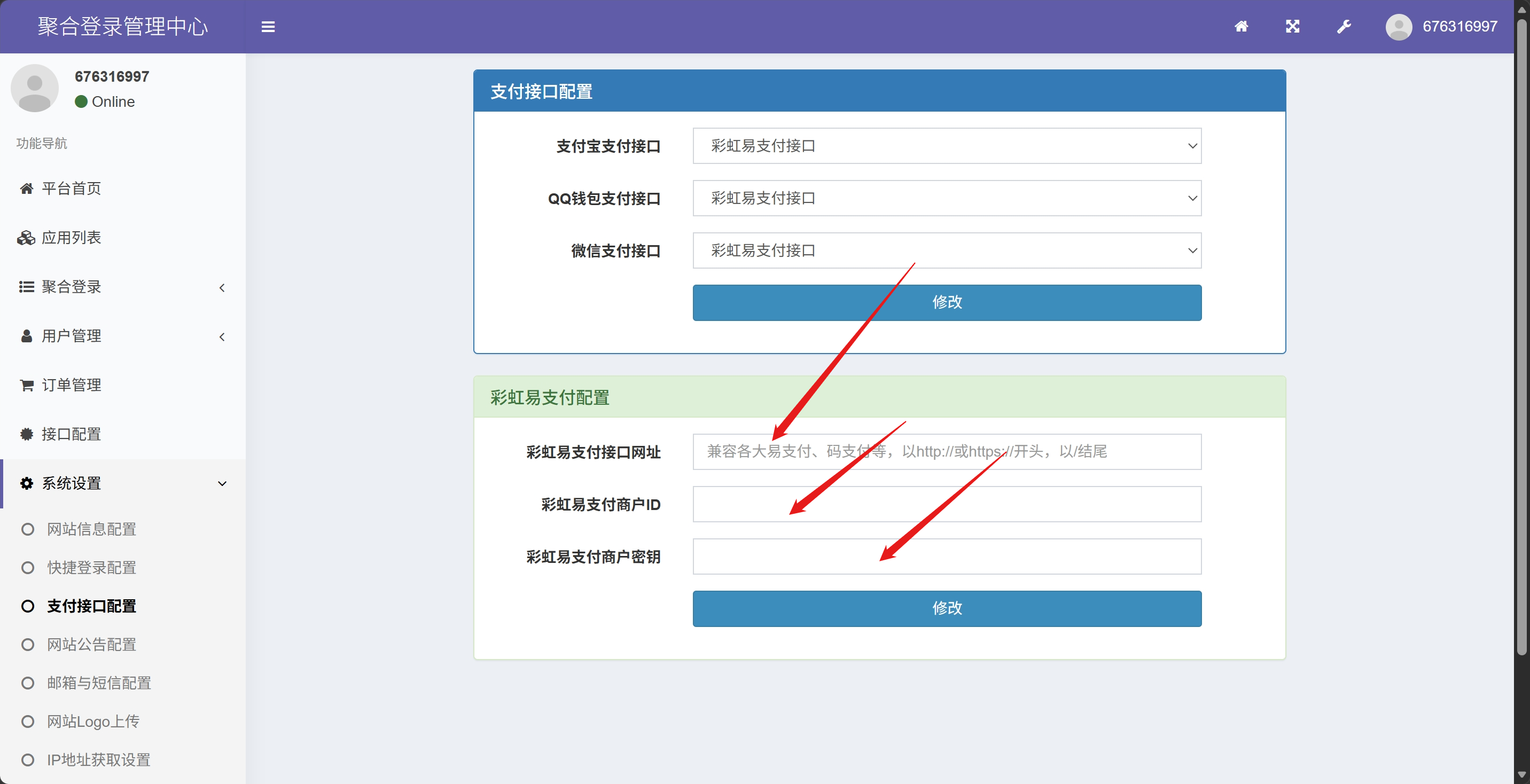Open 邮箱与短信配置 settings page

99,683
